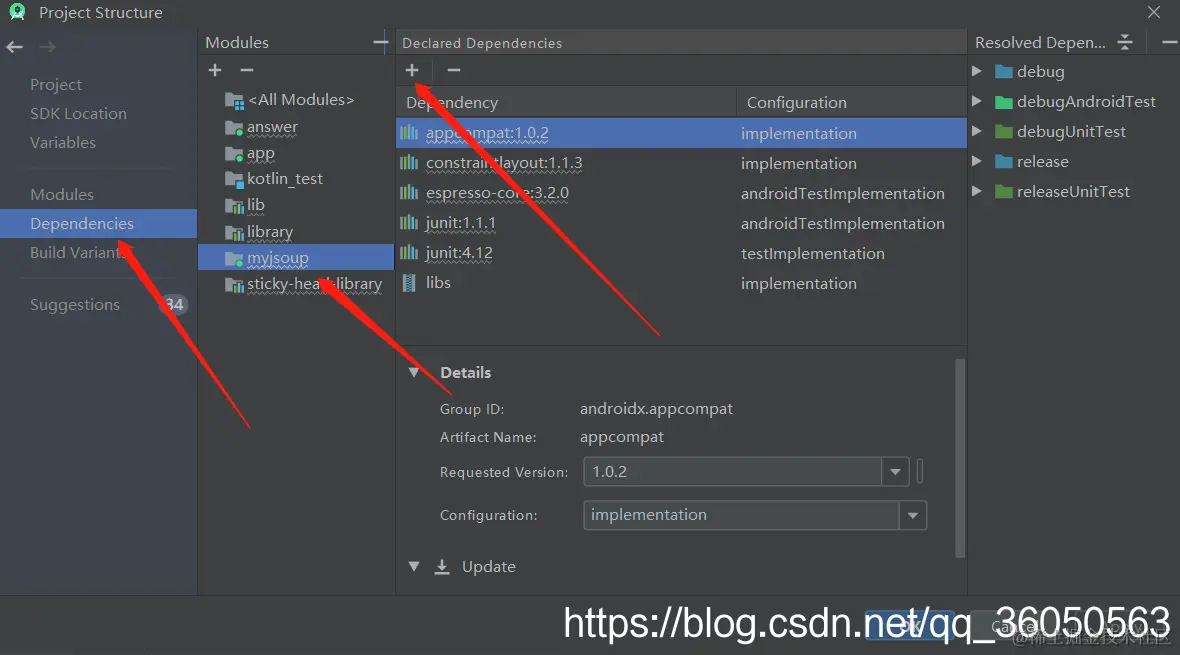
Task: Open the Suggestions section
Action: 75,304
